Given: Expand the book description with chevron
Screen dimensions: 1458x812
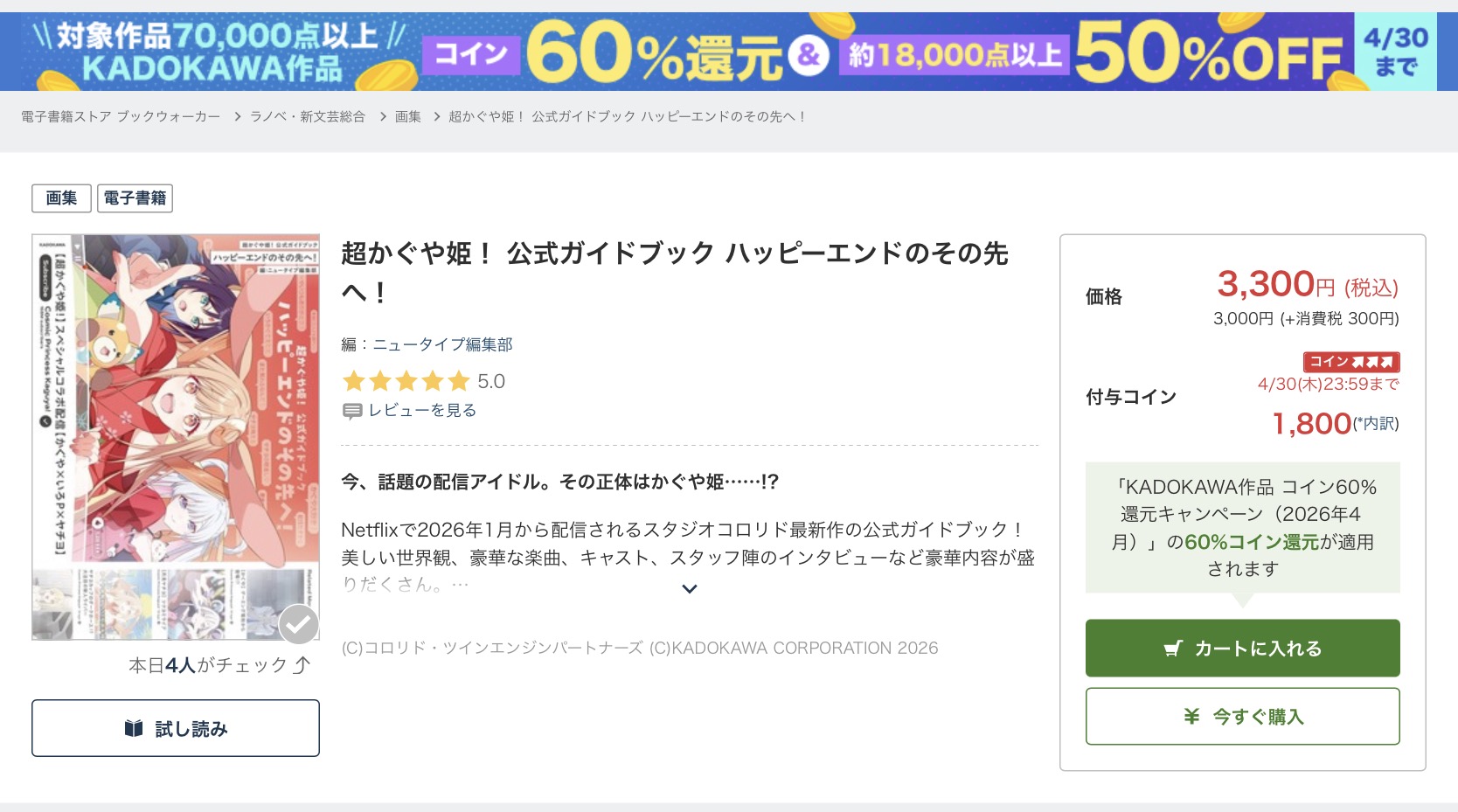Looking at the screenshot, I should pyautogui.click(x=690, y=589).
